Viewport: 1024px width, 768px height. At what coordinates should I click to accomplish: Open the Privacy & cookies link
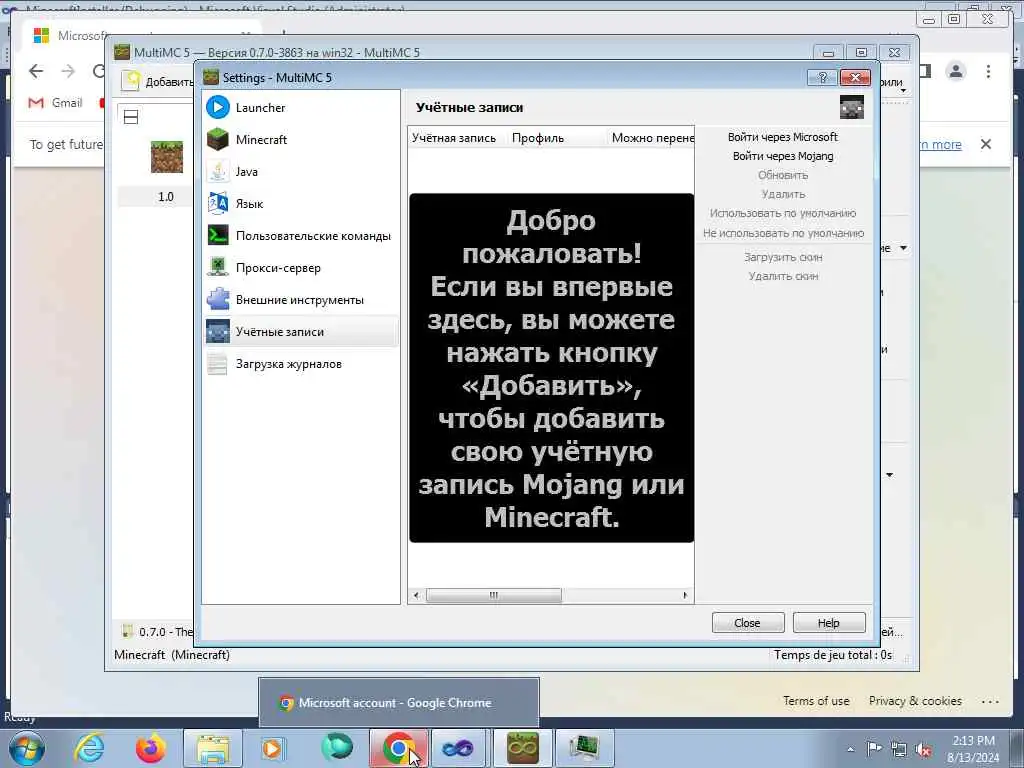[x=915, y=701]
